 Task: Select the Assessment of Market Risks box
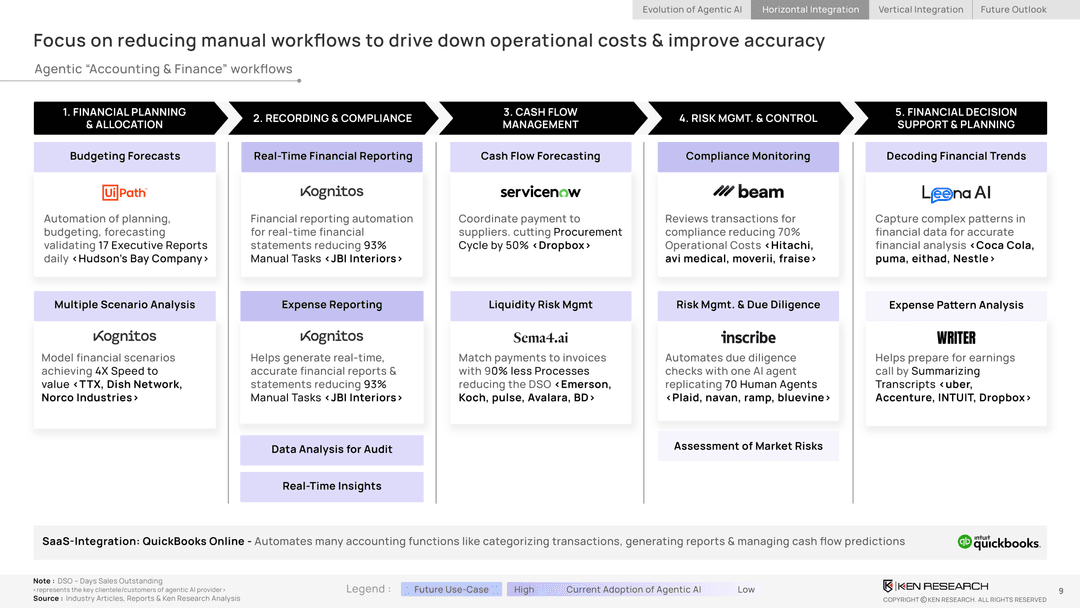click(748, 446)
